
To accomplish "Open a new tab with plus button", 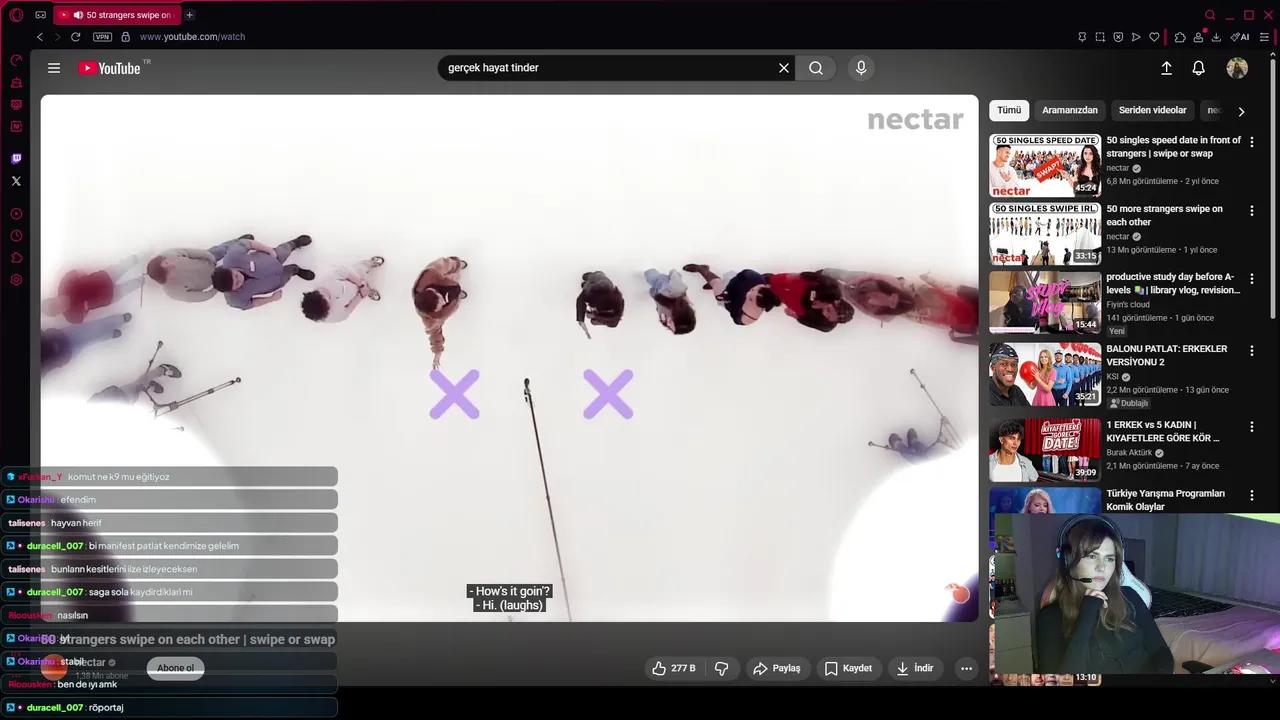I will [x=189, y=15].
